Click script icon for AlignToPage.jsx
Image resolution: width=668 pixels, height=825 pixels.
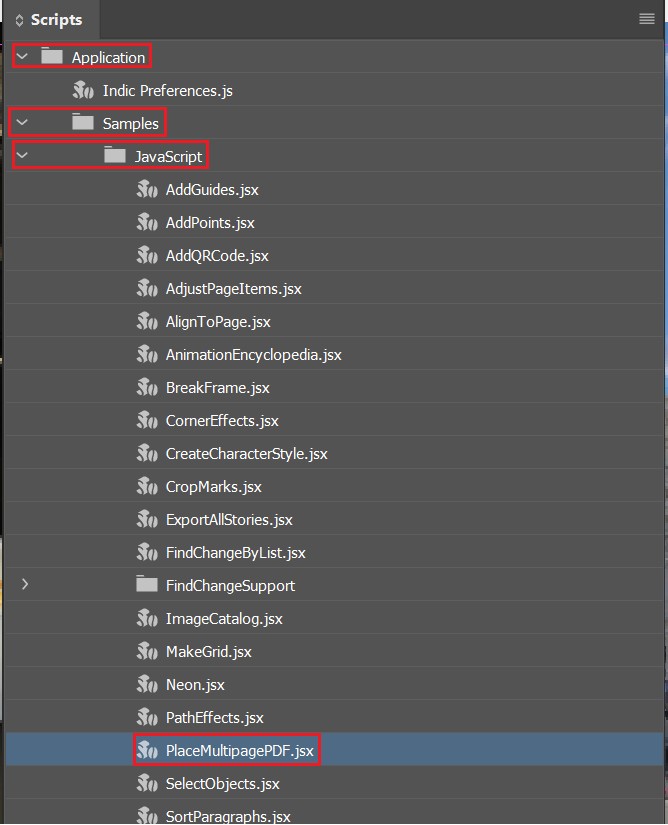(x=147, y=321)
